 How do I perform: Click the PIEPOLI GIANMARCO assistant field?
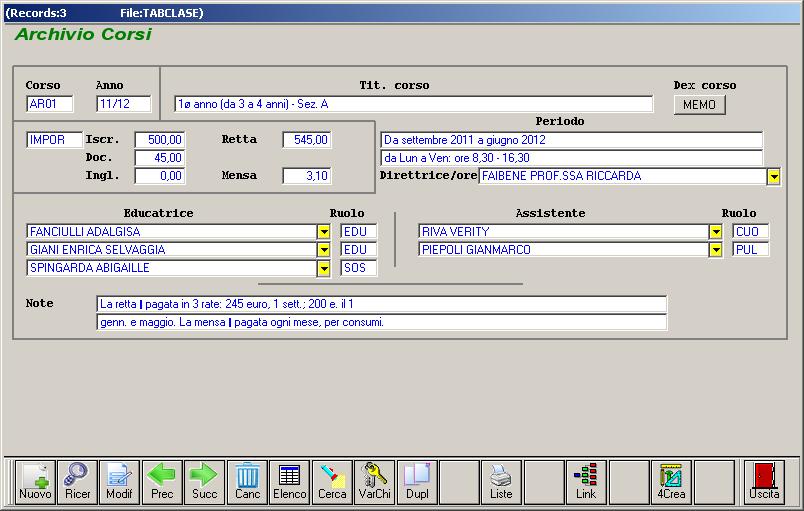pyautogui.click(x=564, y=250)
